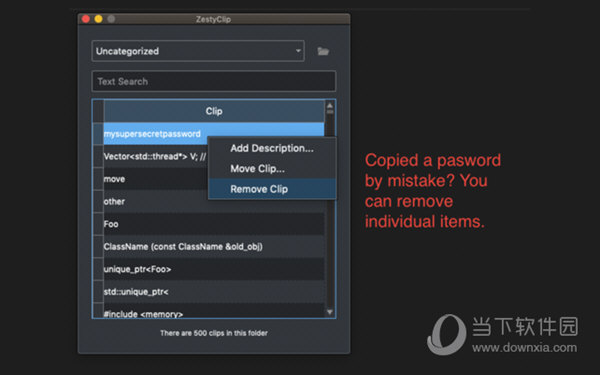Click the scrollbar up arrow
The height and width of the screenshot is (375, 600).
[330, 105]
